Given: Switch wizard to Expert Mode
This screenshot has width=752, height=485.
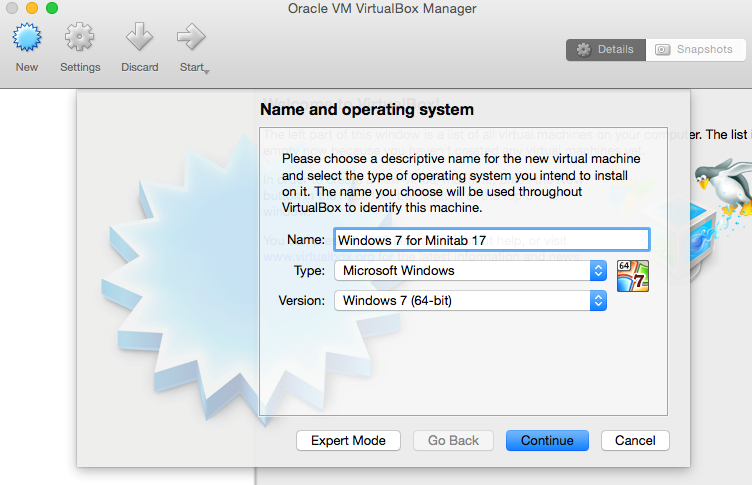Looking at the screenshot, I should [x=348, y=440].
